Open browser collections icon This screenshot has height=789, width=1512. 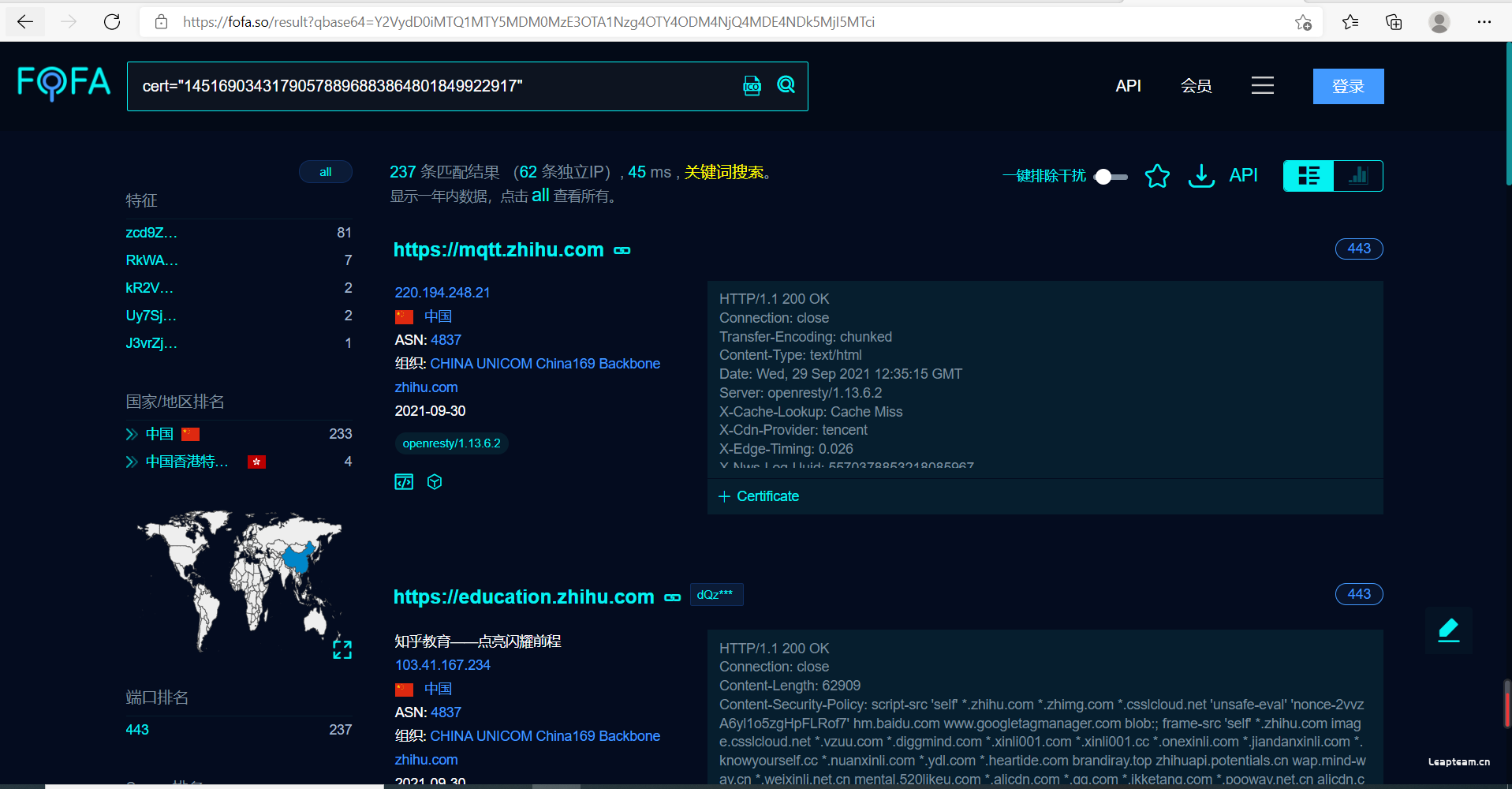coord(1394,22)
